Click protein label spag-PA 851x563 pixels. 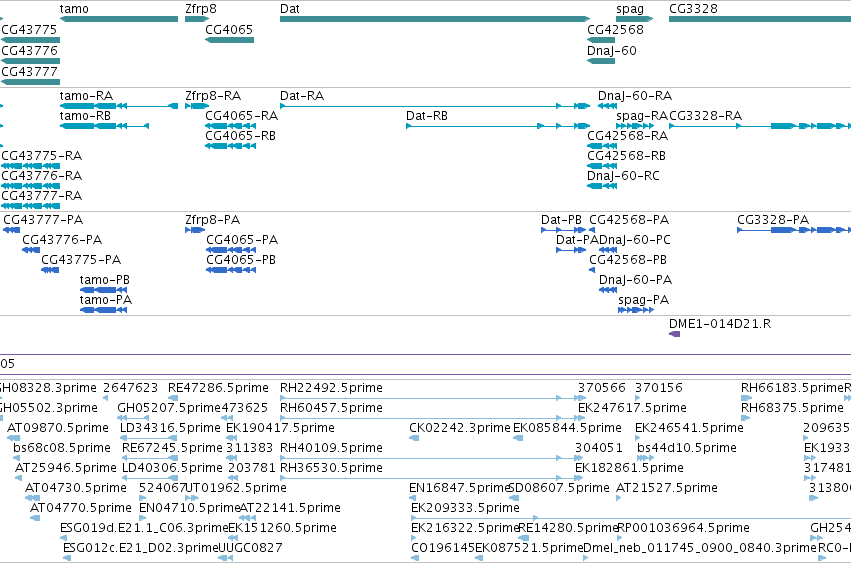[644, 300]
